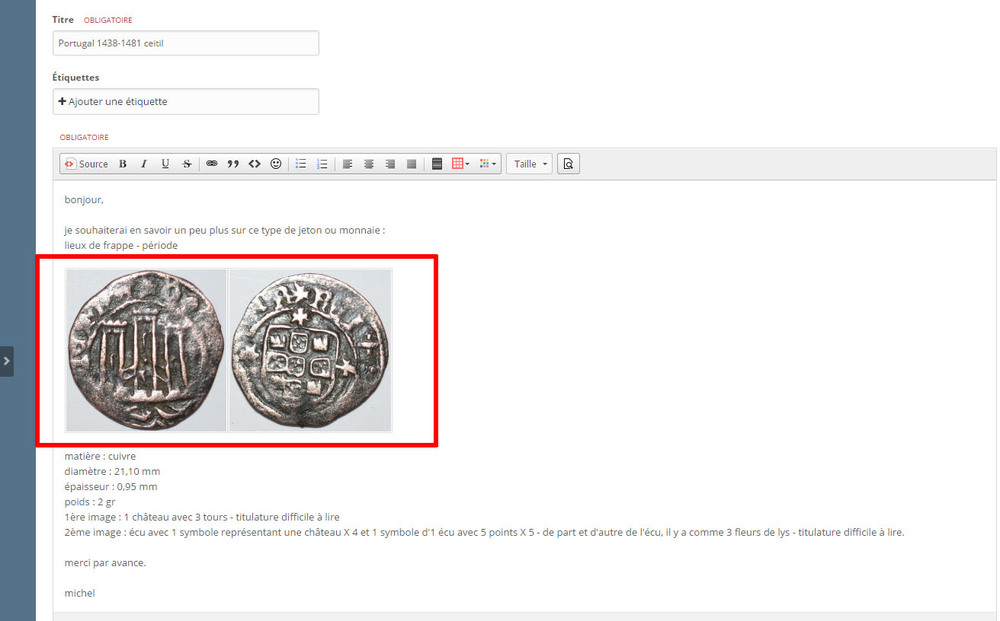The image size is (1000, 621).
Task: Align text to the left
Action: [348, 164]
